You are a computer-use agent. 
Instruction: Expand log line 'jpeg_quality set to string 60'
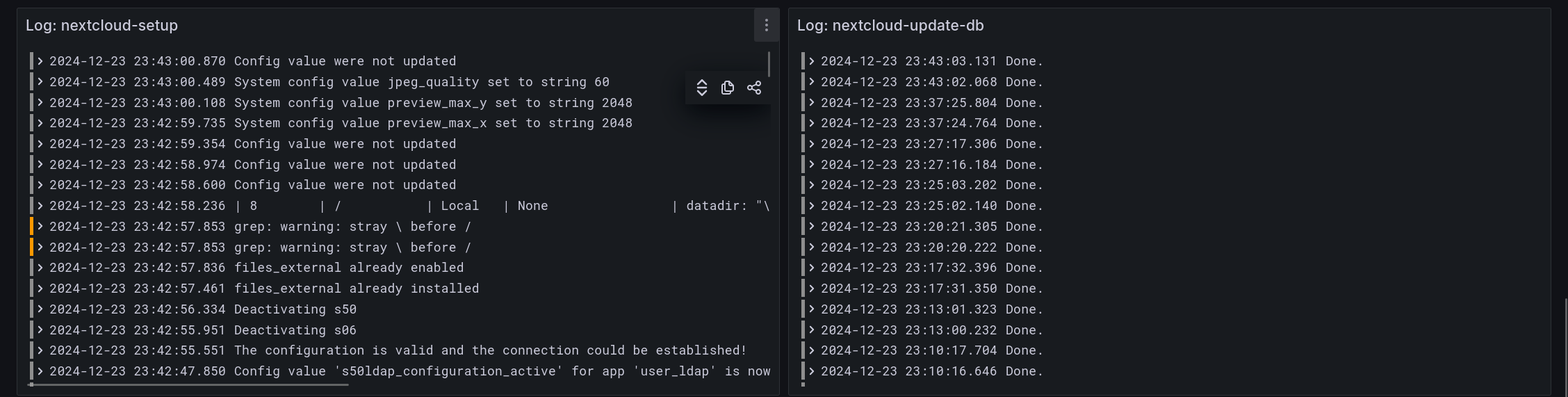40,82
